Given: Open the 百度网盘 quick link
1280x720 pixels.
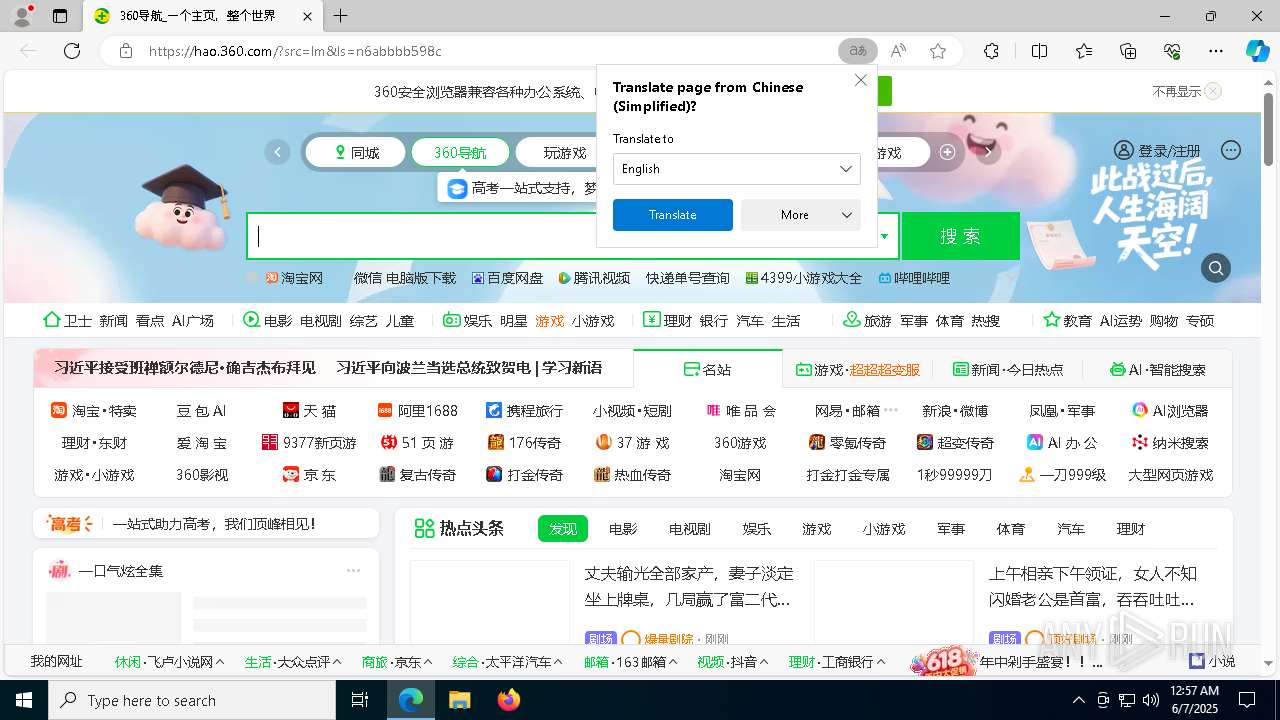Looking at the screenshot, I should (x=508, y=278).
